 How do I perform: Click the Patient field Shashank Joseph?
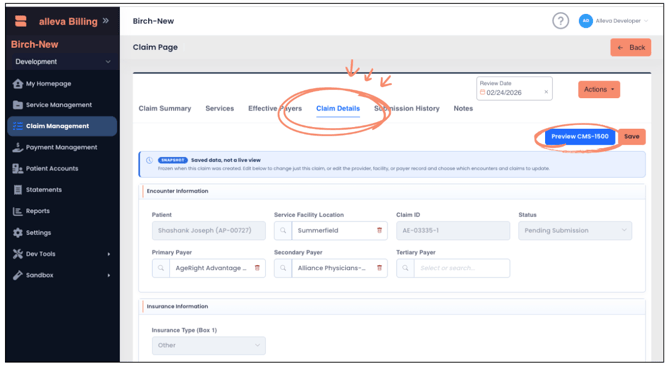pos(209,230)
